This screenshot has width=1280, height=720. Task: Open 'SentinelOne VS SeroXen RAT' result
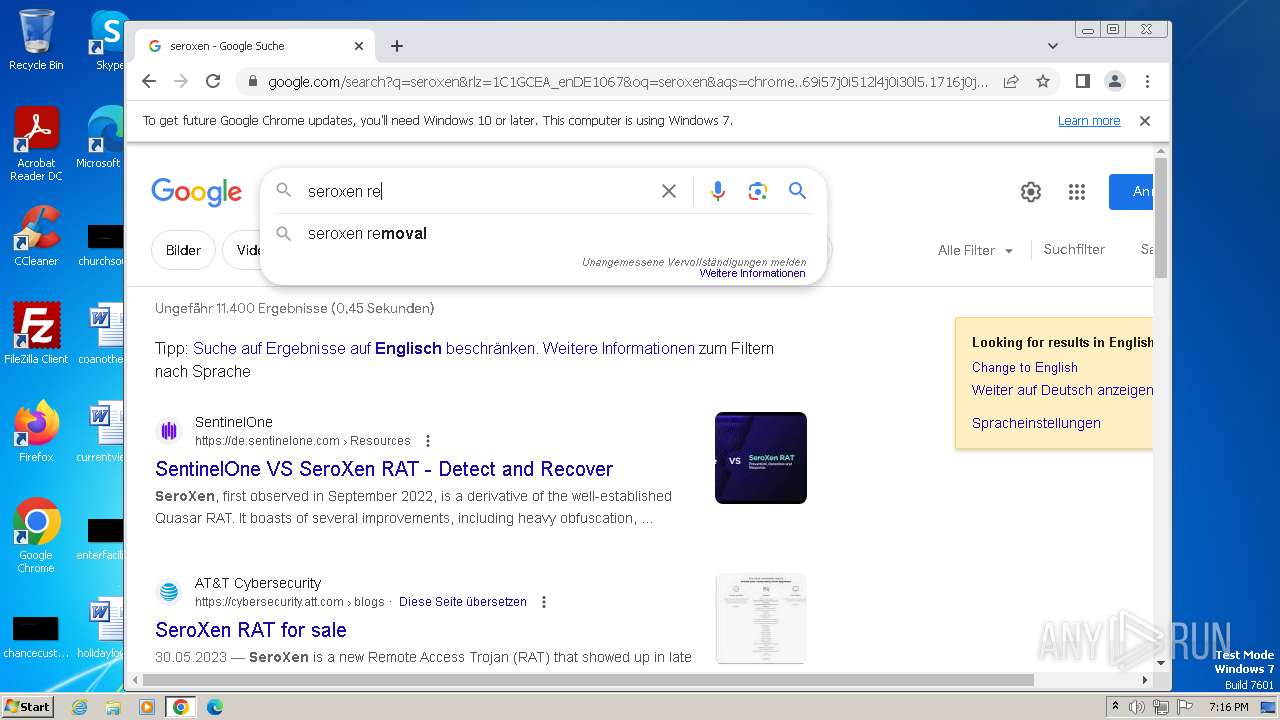point(384,469)
